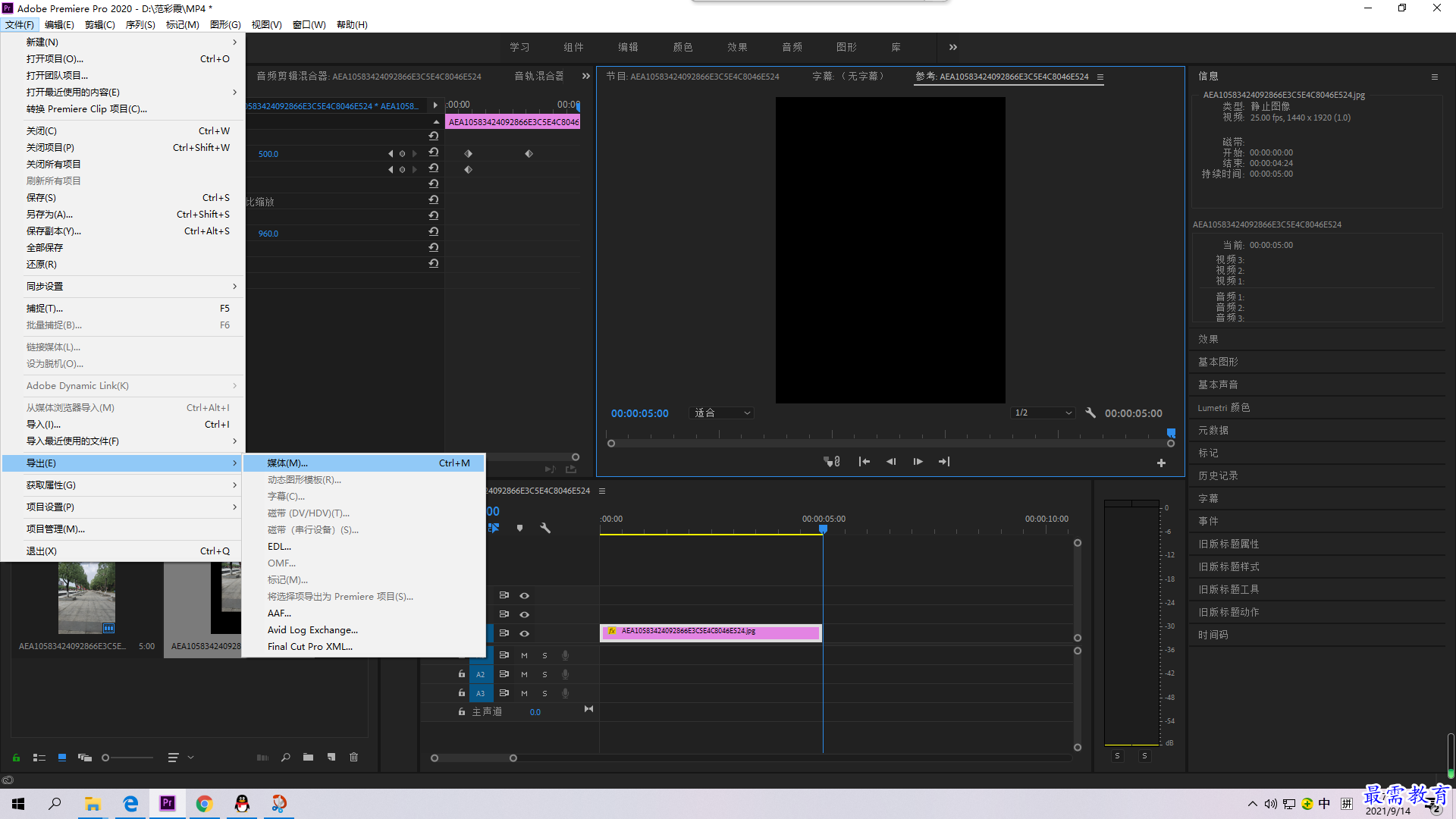Open the reference monitor panel menu icon
The width and height of the screenshot is (1456, 819).
(1100, 77)
